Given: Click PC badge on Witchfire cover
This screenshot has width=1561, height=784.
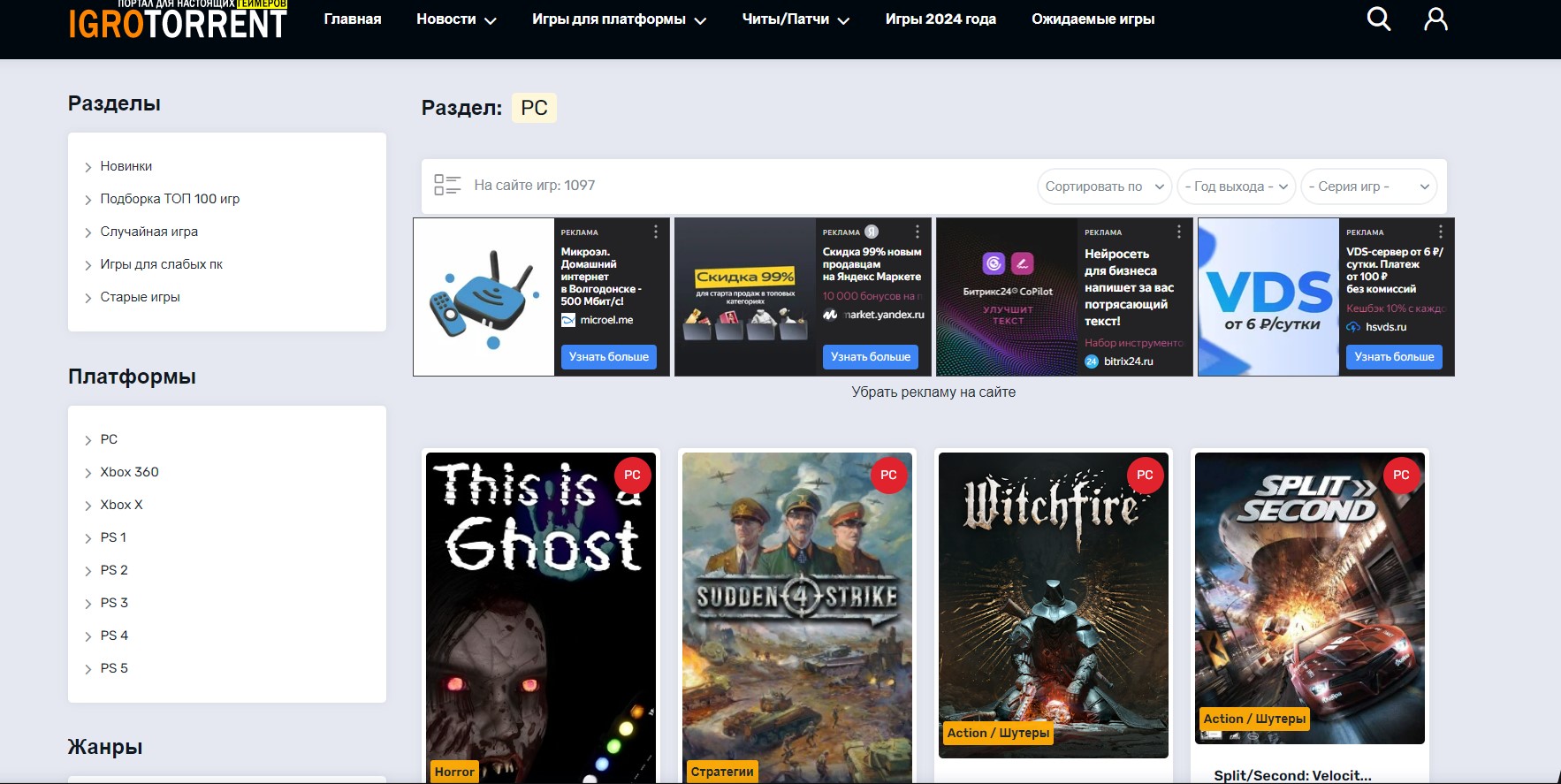Looking at the screenshot, I should [x=1145, y=475].
